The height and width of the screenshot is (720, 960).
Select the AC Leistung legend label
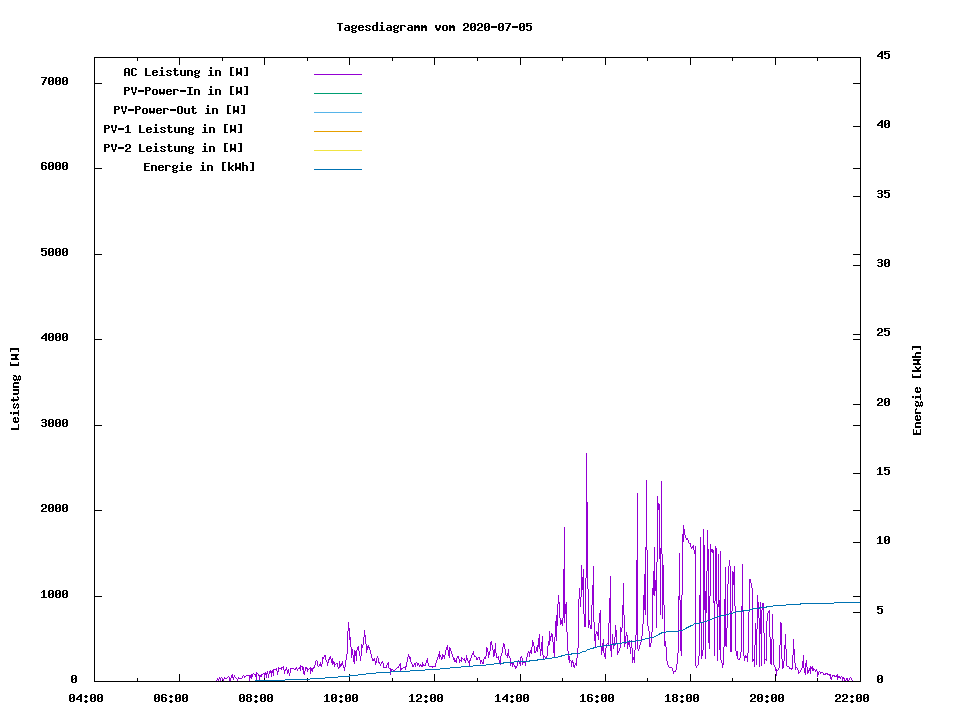tap(186, 72)
